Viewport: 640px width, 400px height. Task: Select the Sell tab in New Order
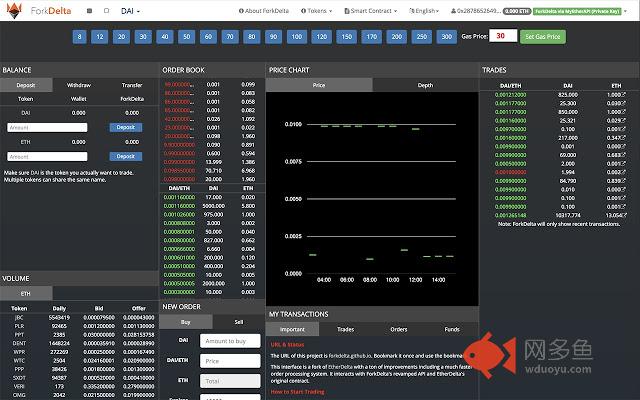pyautogui.click(x=239, y=322)
